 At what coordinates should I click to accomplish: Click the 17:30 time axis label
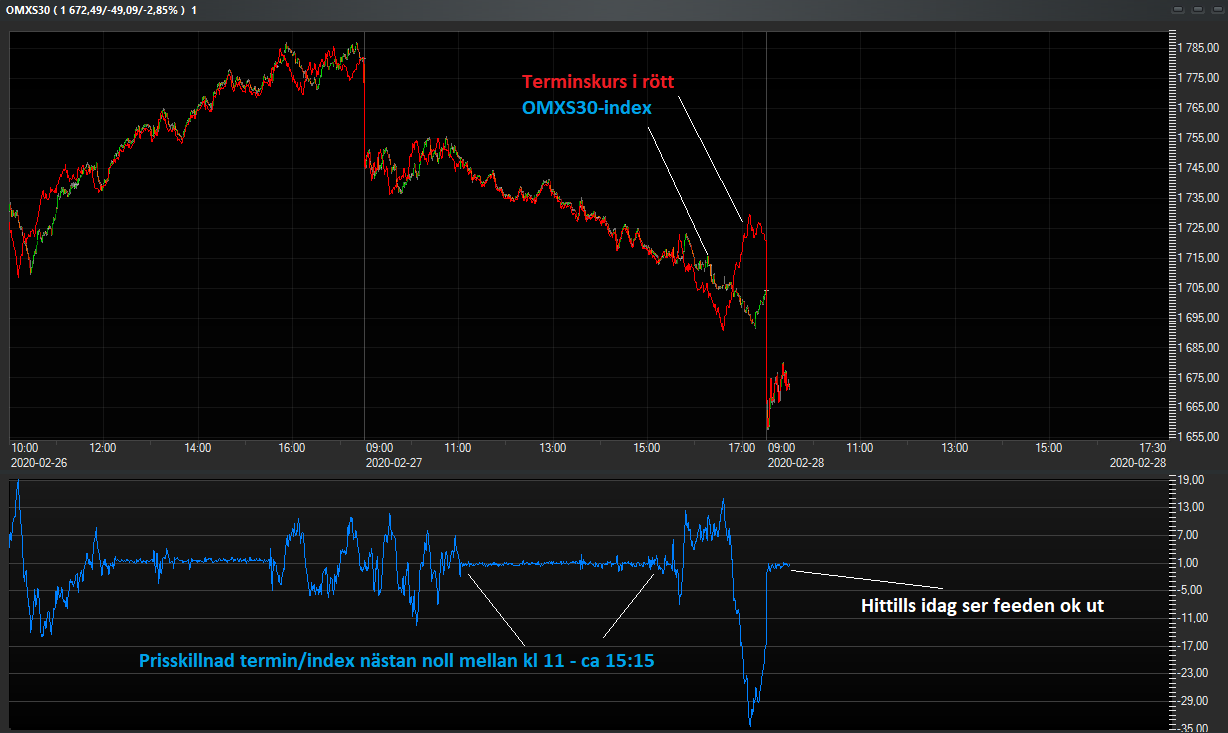click(1152, 448)
